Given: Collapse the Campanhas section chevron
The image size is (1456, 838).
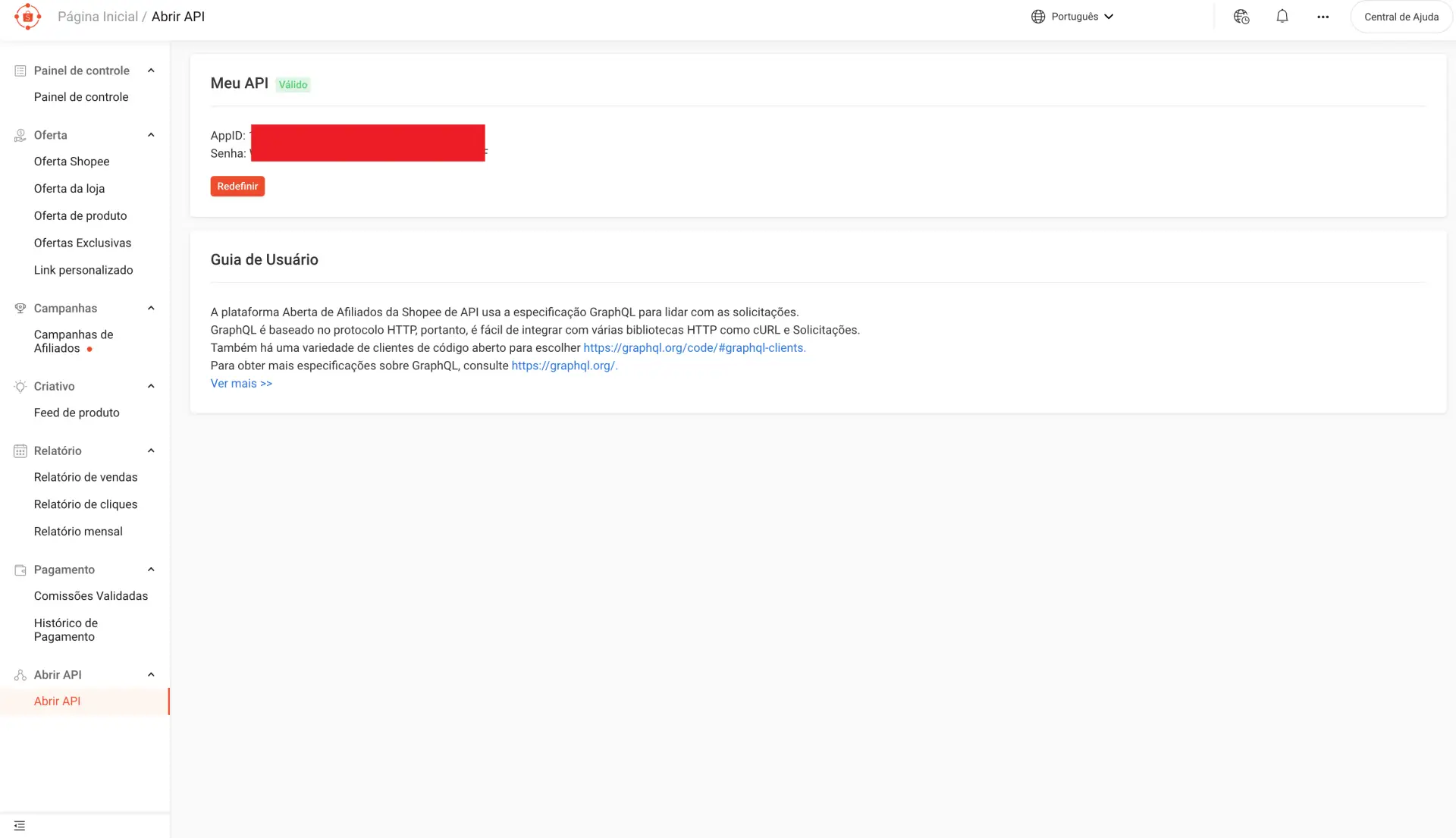Looking at the screenshot, I should click(x=151, y=308).
